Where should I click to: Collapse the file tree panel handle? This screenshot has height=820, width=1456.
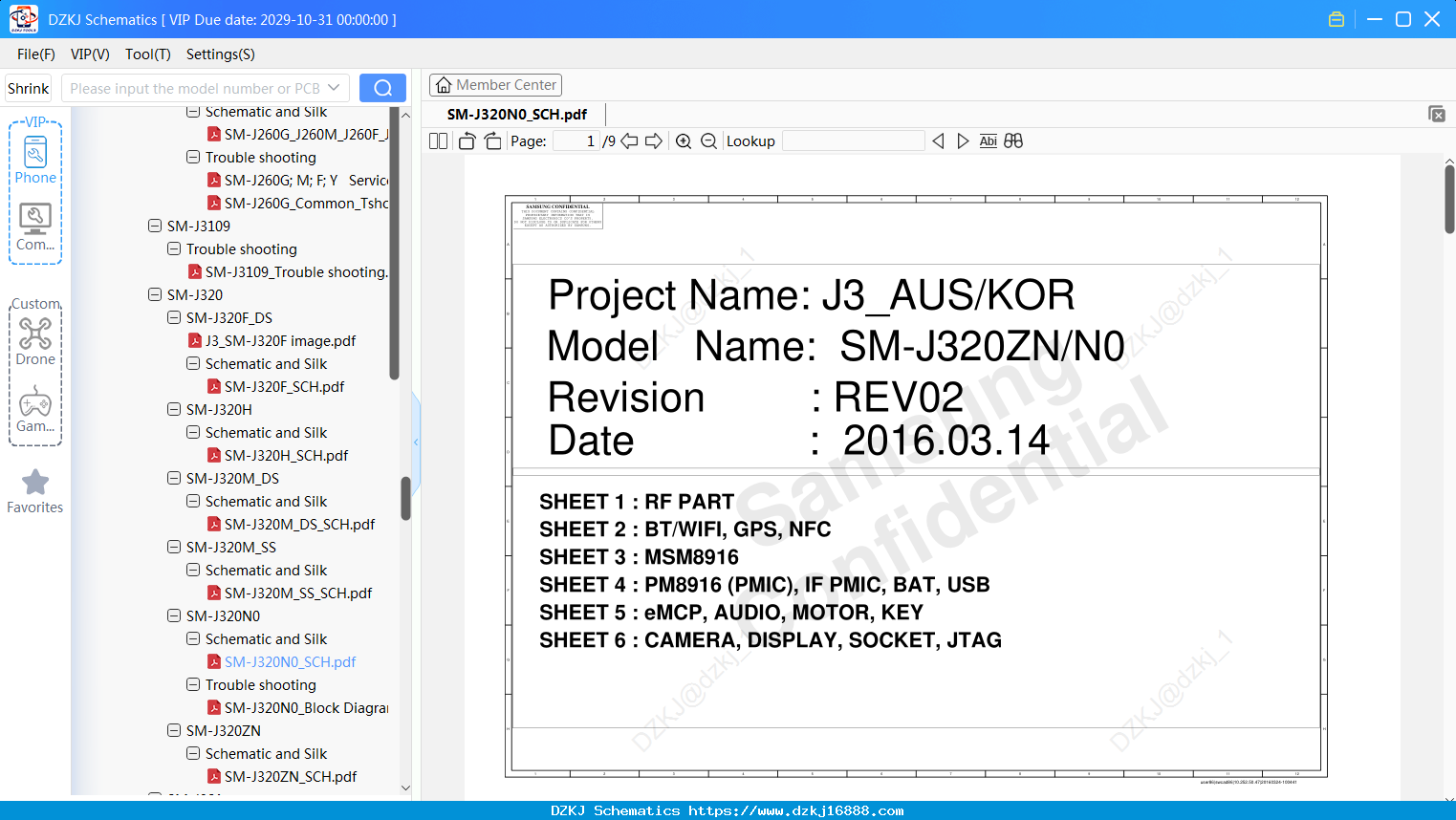(416, 442)
